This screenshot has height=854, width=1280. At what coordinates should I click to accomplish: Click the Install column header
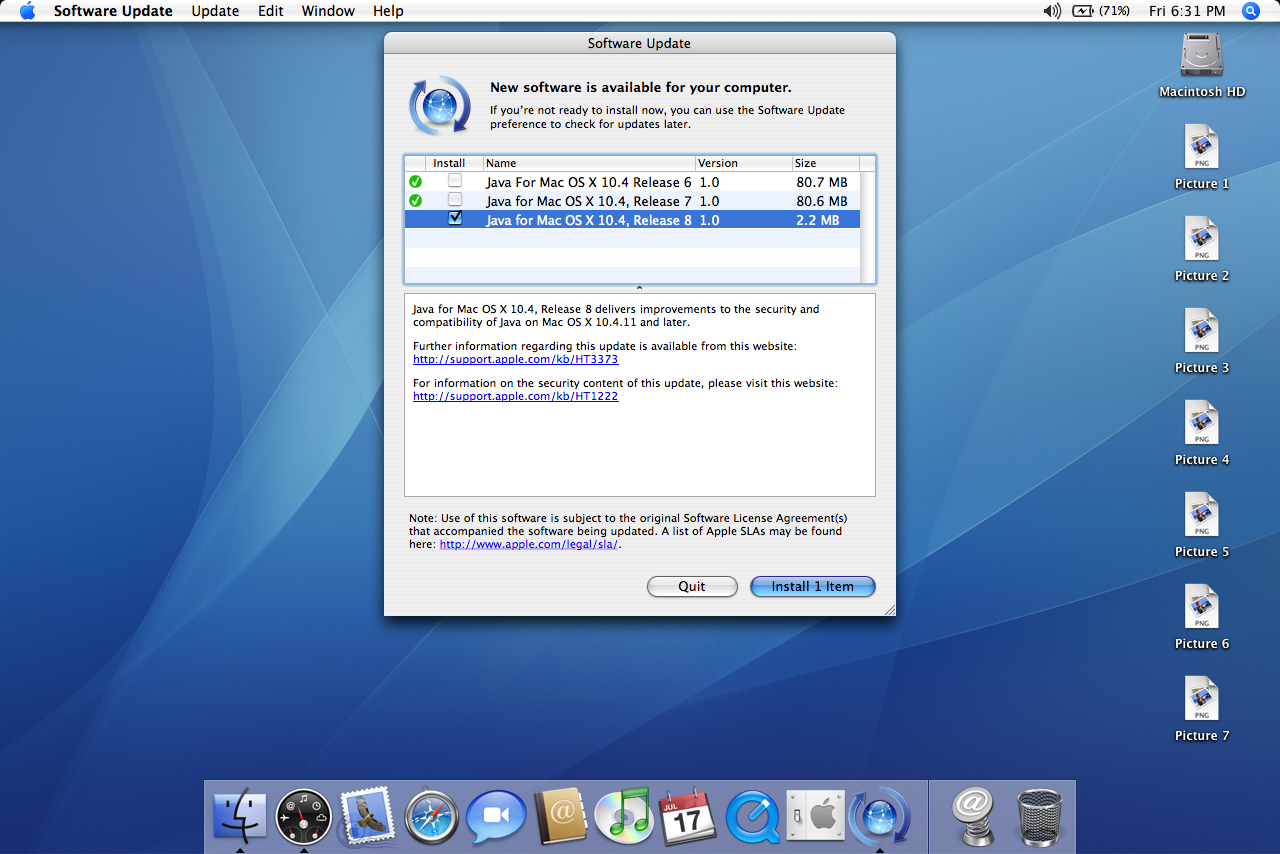click(x=454, y=163)
